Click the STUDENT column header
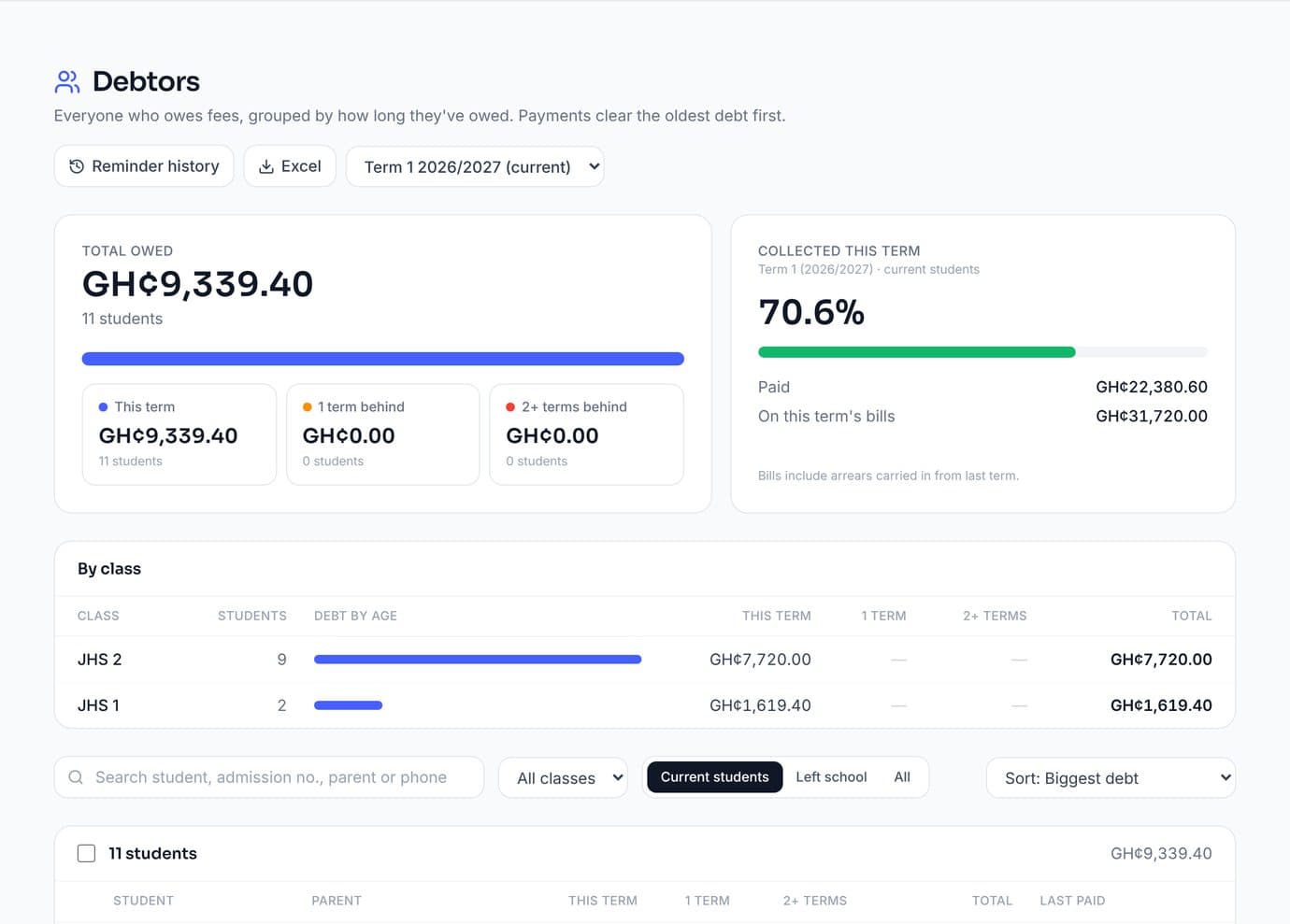The width and height of the screenshot is (1290, 924). pos(143,901)
